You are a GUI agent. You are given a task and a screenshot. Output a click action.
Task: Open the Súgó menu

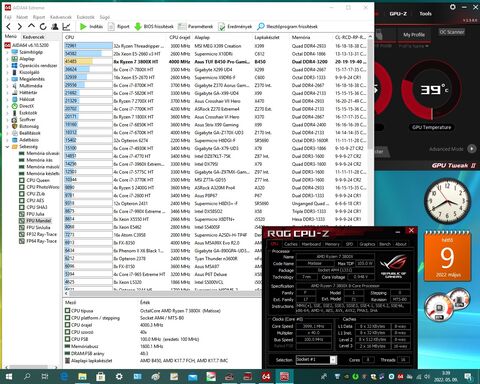[105, 17]
